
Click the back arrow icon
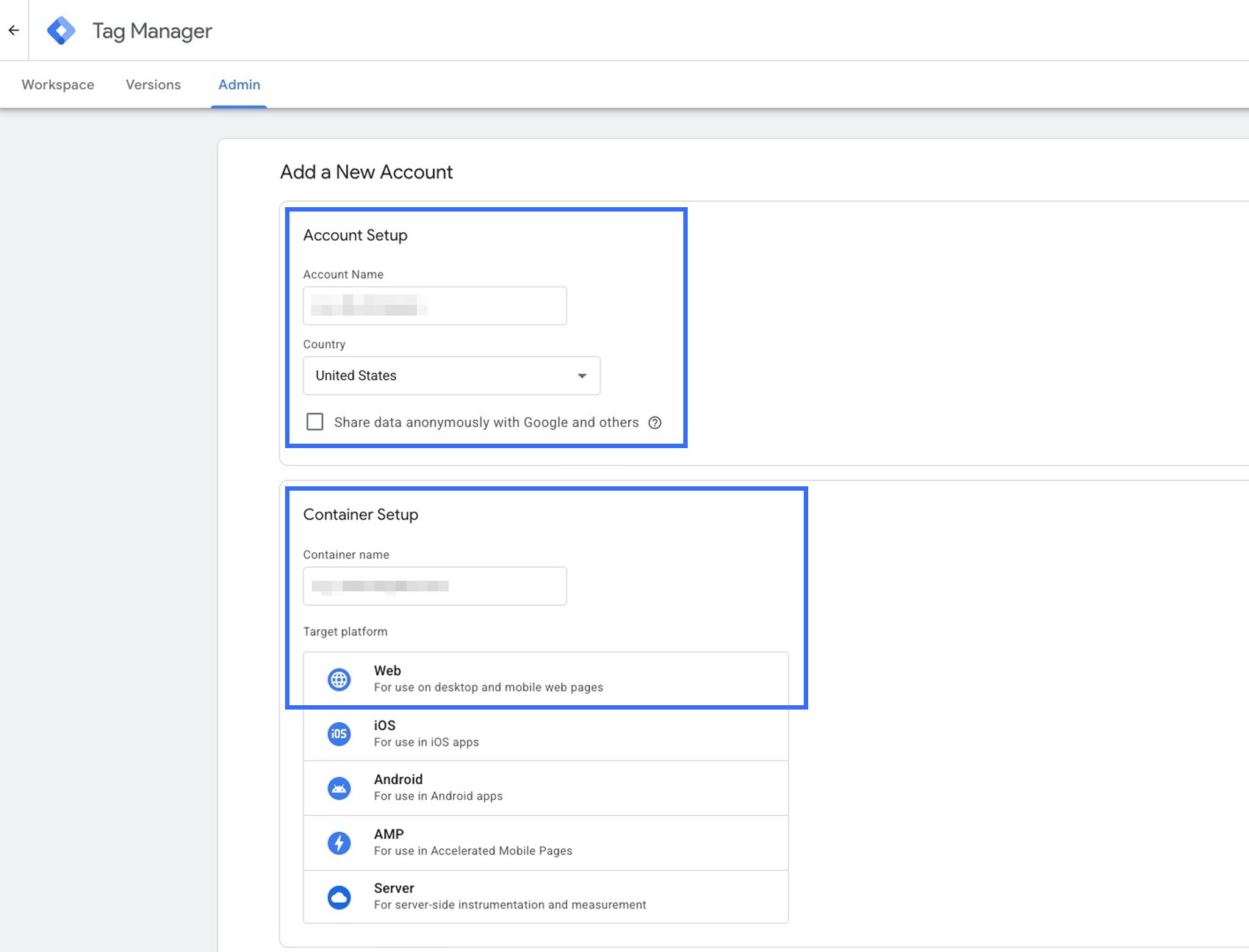pyautogui.click(x=14, y=30)
